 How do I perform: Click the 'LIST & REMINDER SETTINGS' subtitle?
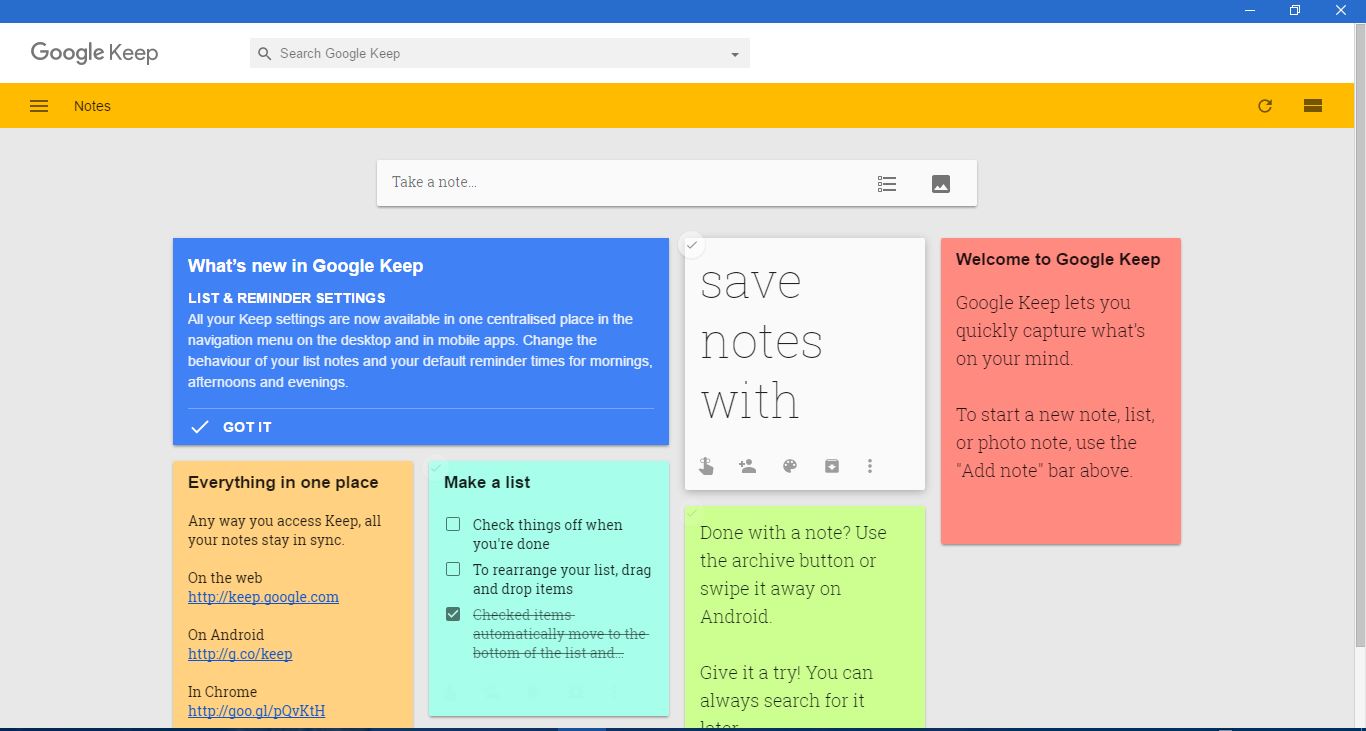[x=287, y=298]
